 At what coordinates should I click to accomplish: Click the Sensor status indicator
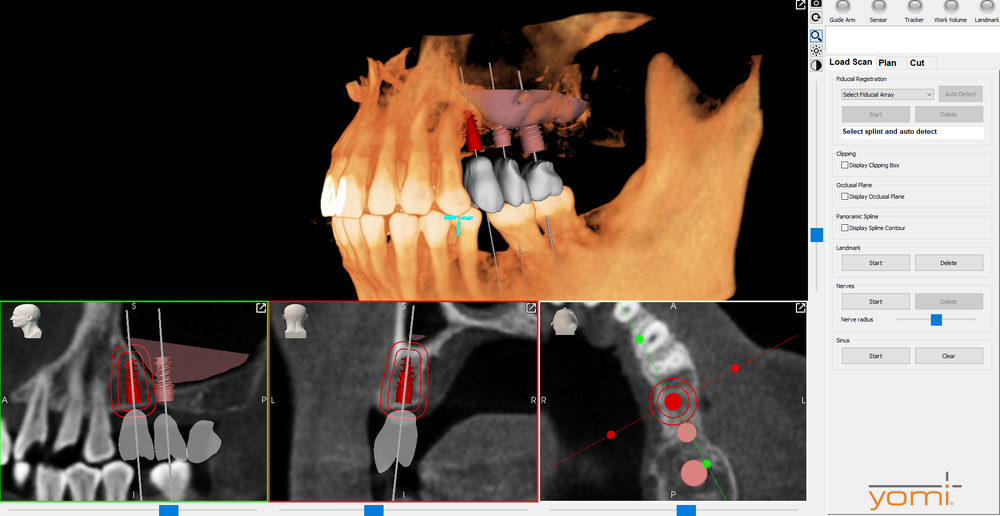(878, 6)
